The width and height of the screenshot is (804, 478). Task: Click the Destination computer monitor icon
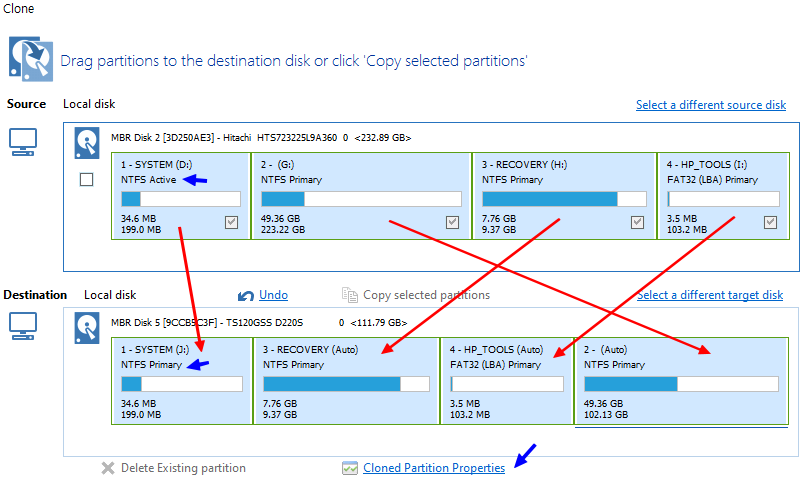click(23, 325)
